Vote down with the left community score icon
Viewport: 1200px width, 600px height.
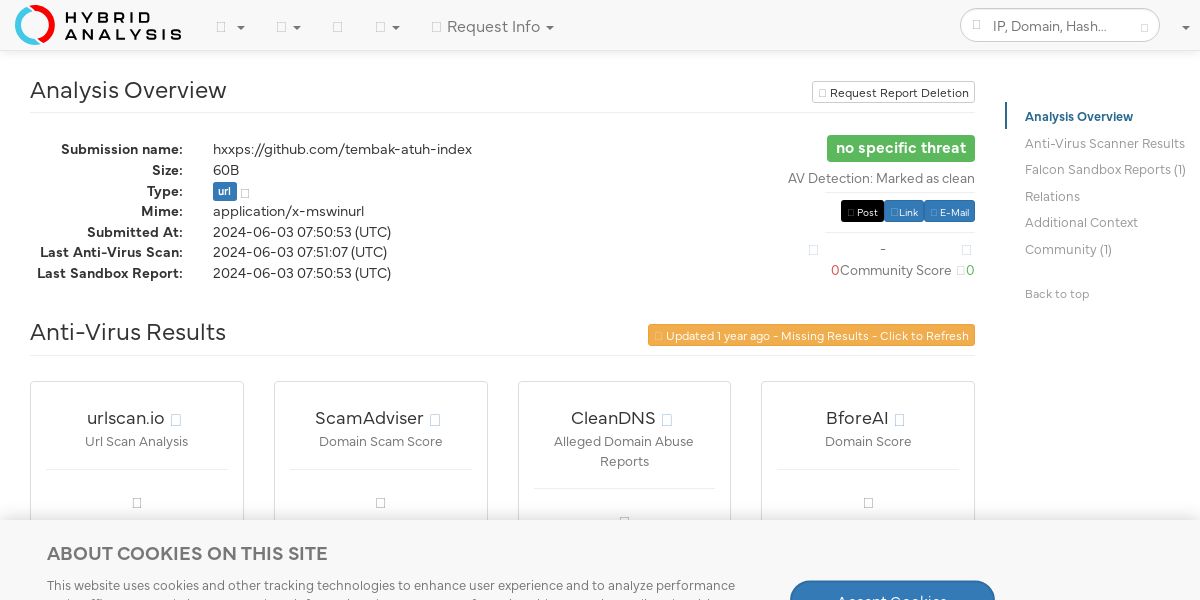[x=813, y=250]
